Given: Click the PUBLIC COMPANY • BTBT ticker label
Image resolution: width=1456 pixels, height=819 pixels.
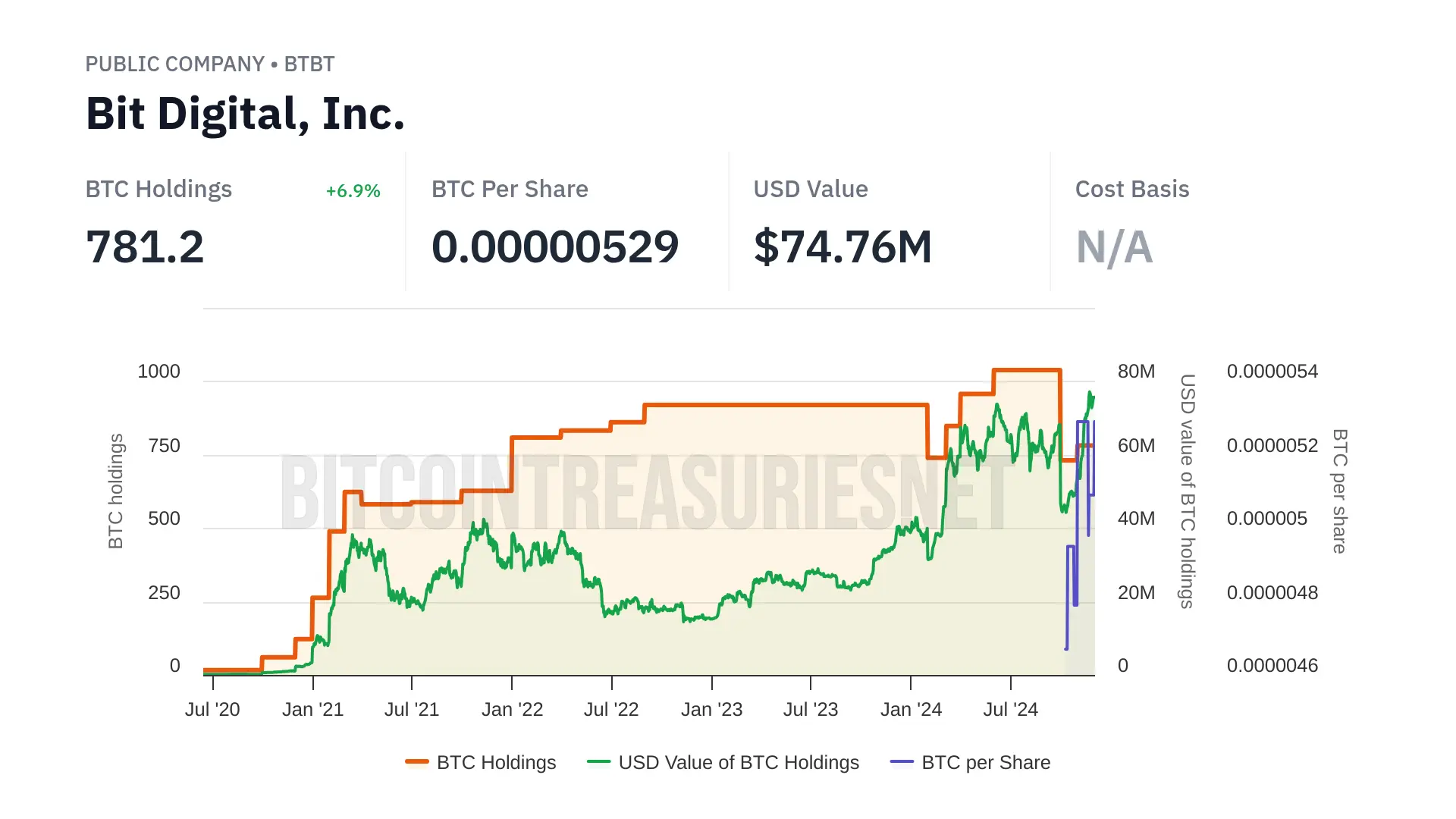Looking at the screenshot, I should click(x=209, y=64).
